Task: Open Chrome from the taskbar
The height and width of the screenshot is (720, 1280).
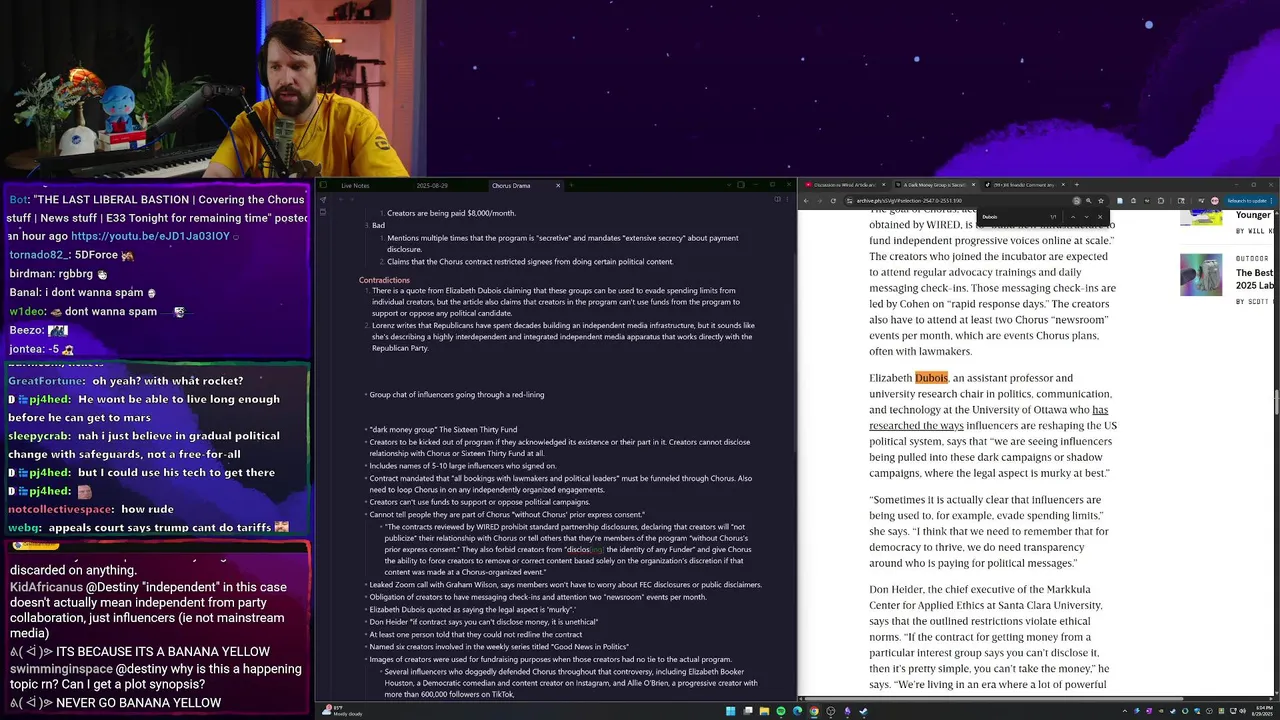Action: point(814,711)
